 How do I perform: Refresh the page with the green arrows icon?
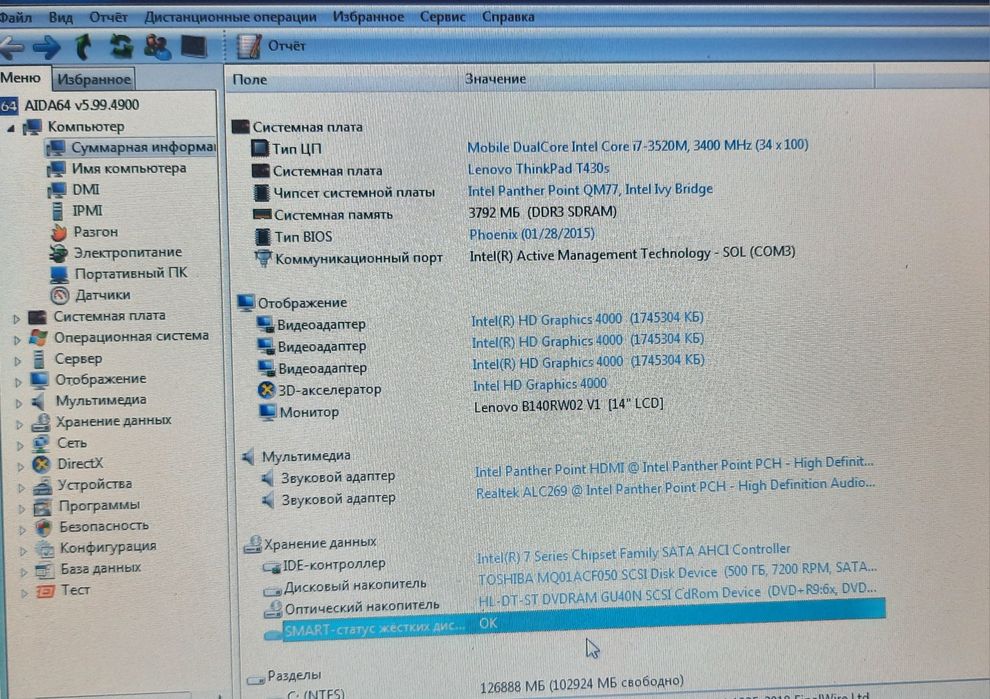point(121,47)
